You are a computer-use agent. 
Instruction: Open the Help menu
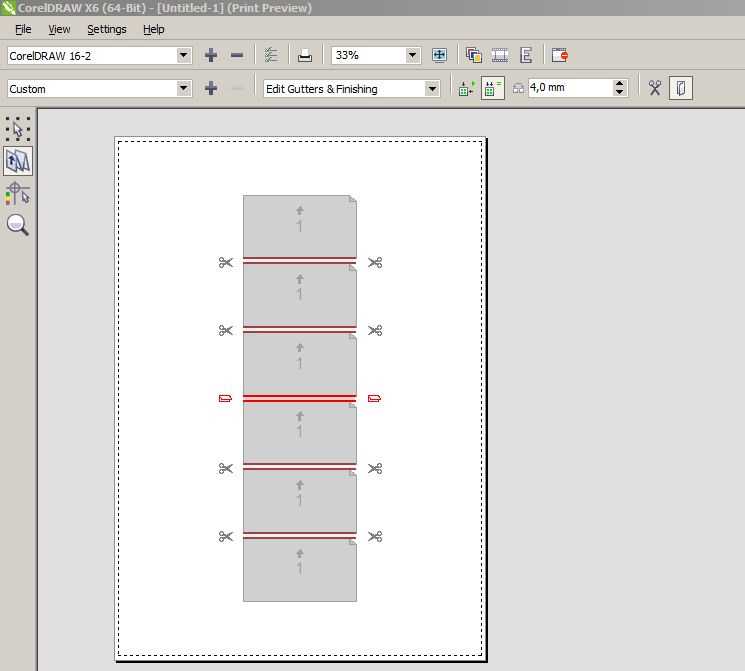pyautogui.click(x=153, y=29)
